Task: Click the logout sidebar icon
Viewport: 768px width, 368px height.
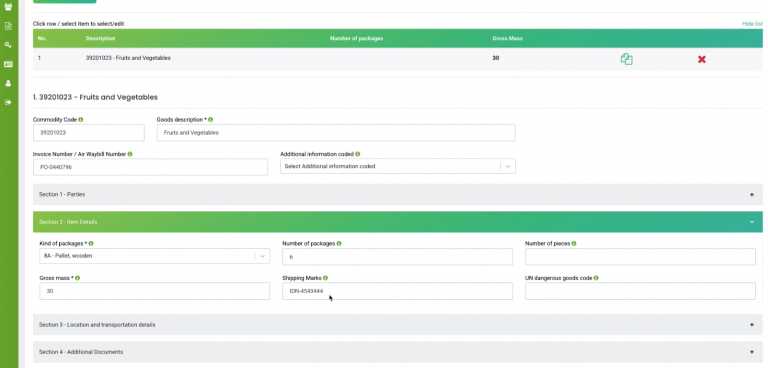Action: (8, 102)
